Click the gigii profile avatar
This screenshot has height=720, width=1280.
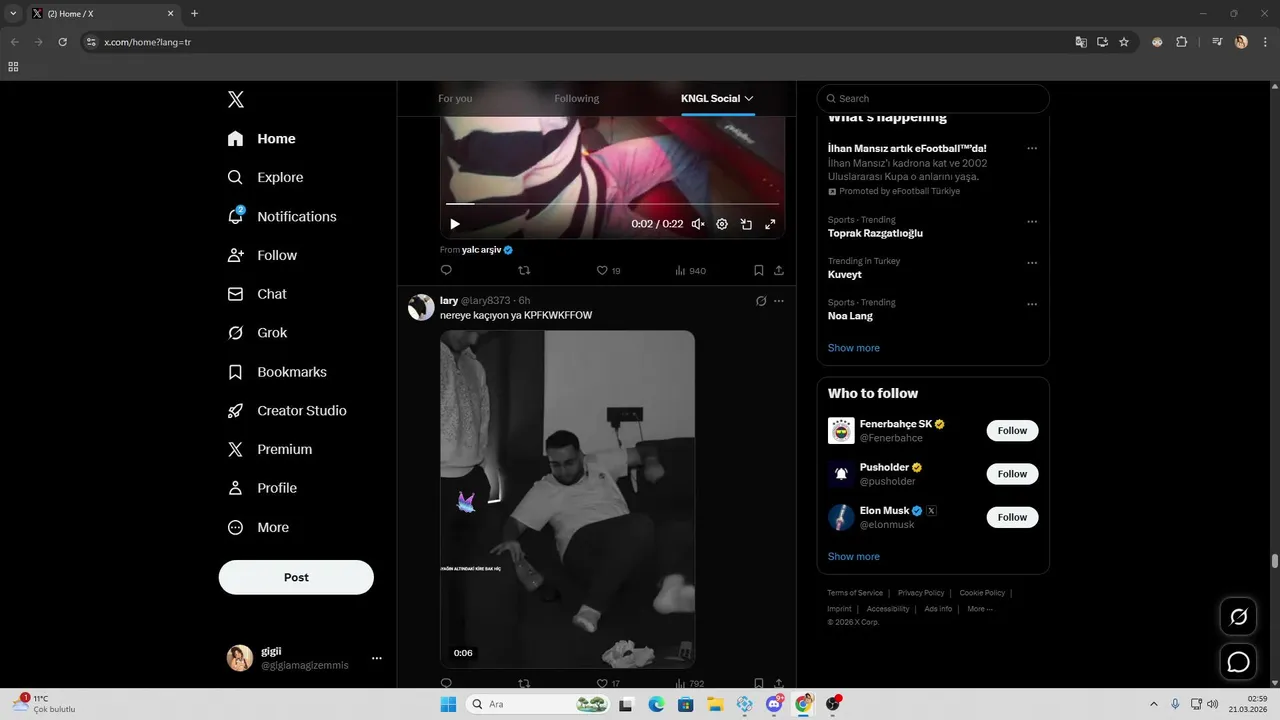[240, 658]
